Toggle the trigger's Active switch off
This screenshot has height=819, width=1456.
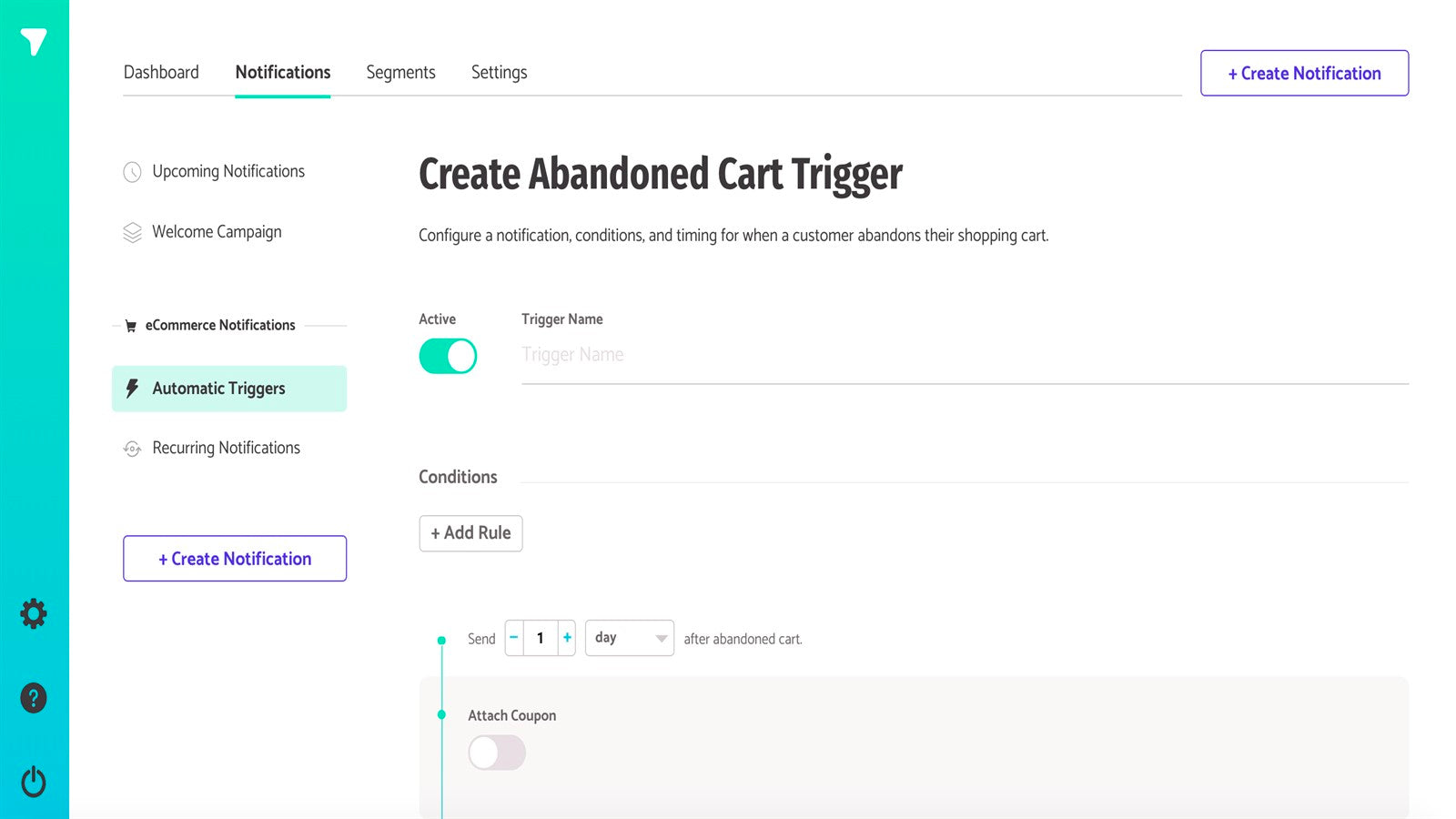coord(447,356)
